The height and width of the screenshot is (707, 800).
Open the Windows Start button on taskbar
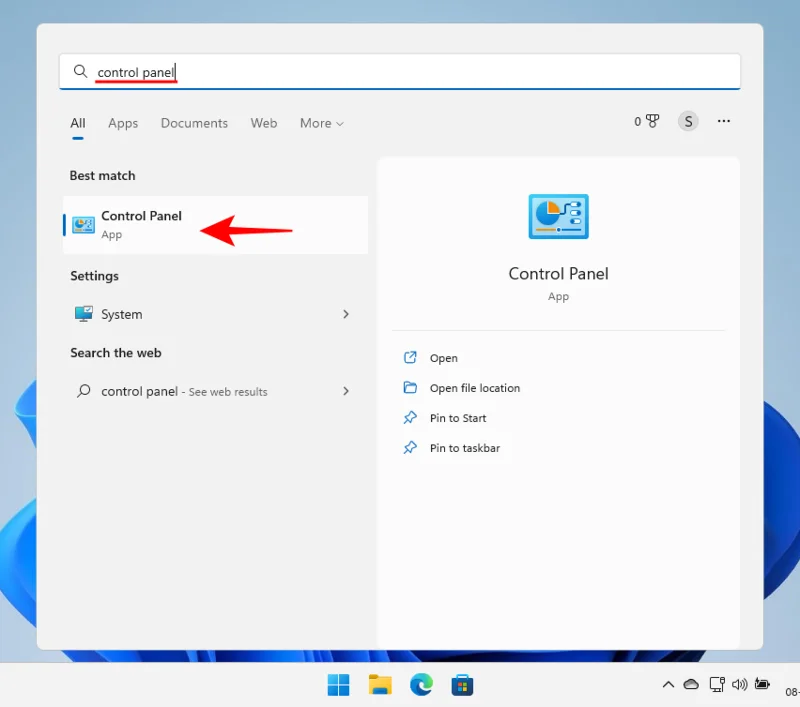338,685
